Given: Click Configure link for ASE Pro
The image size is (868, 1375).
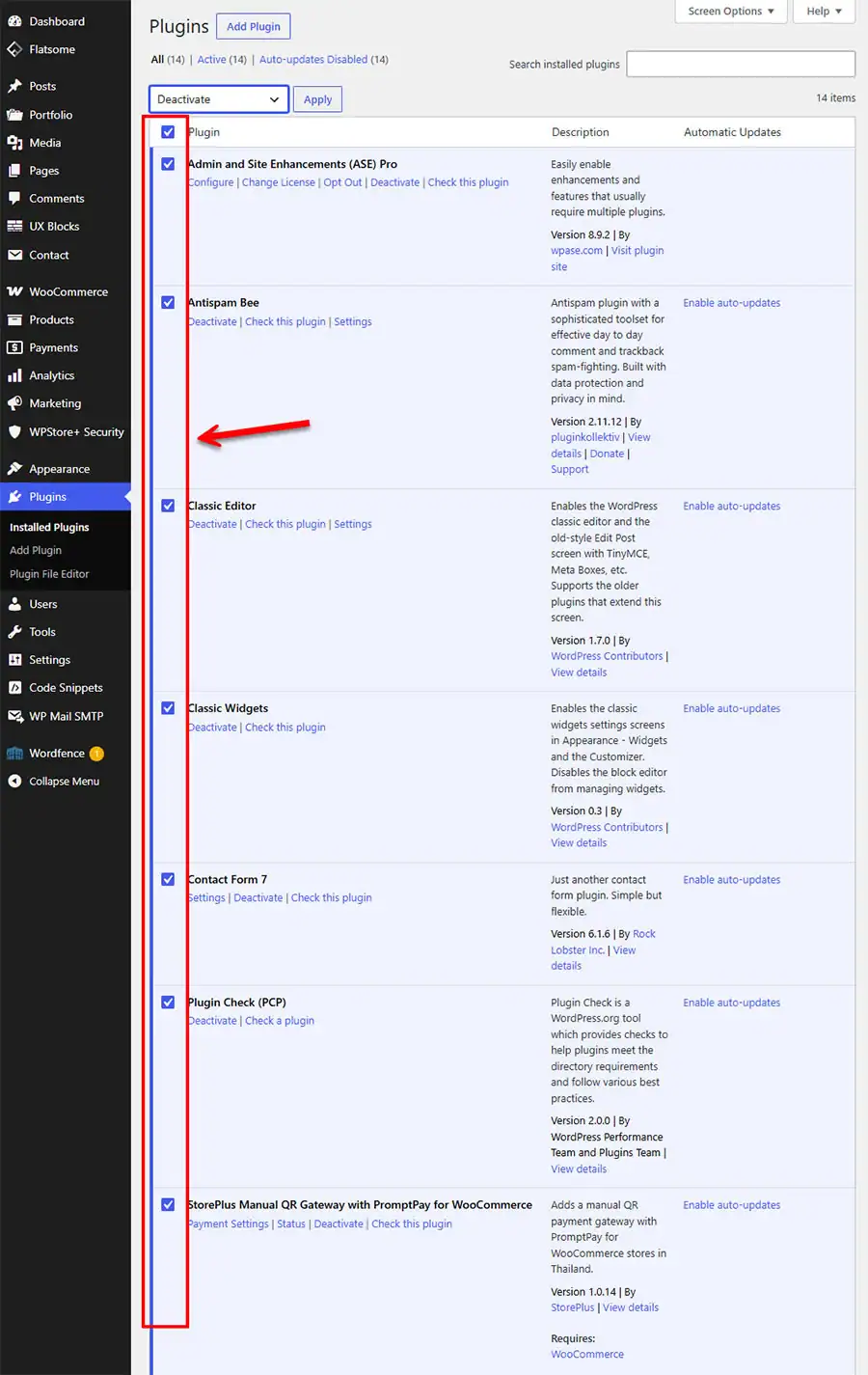Looking at the screenshot, I should pos(211,183).
